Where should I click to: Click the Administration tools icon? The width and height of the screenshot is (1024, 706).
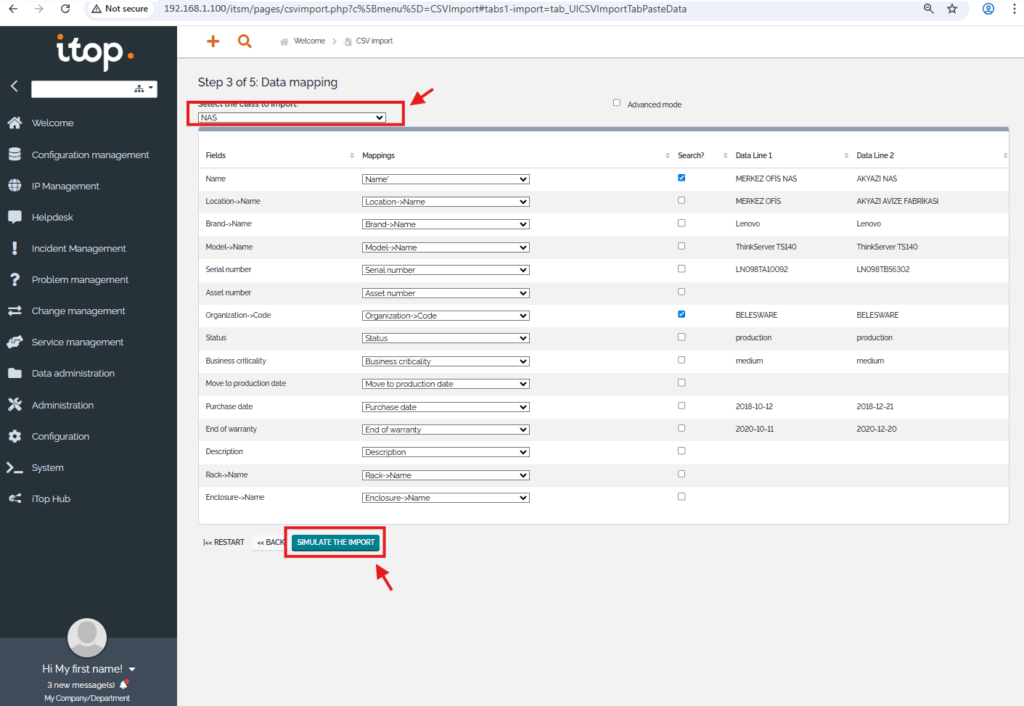(14, 405)
